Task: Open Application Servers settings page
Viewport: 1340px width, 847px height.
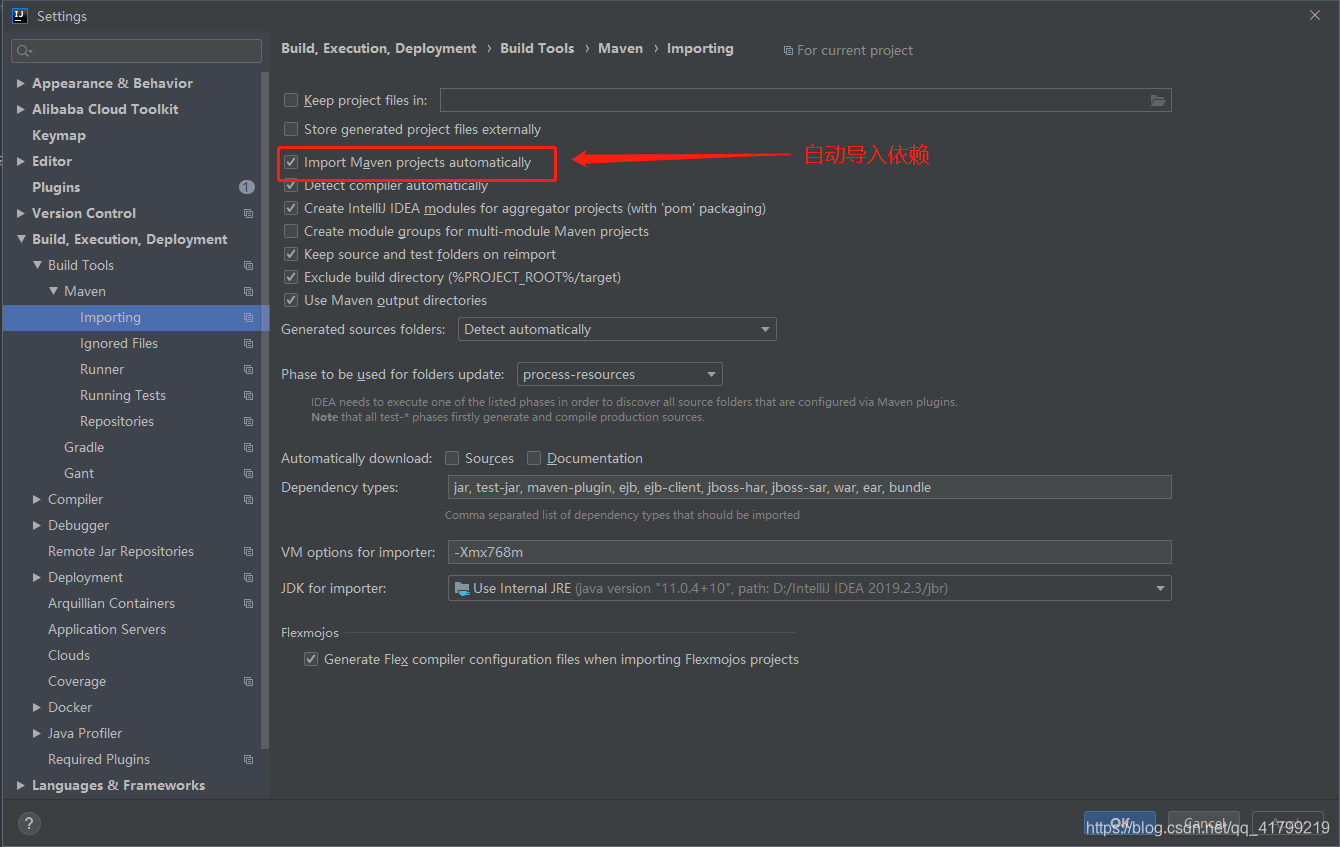Action: click(x=107, y=629)
